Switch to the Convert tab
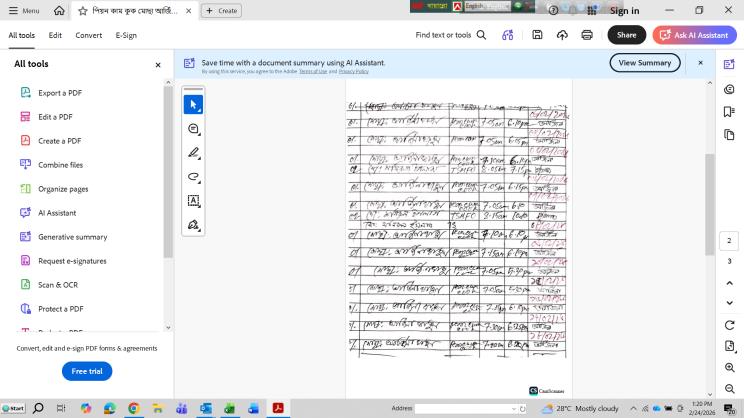Viewport: 744px width, 418px height. (89, 35)
